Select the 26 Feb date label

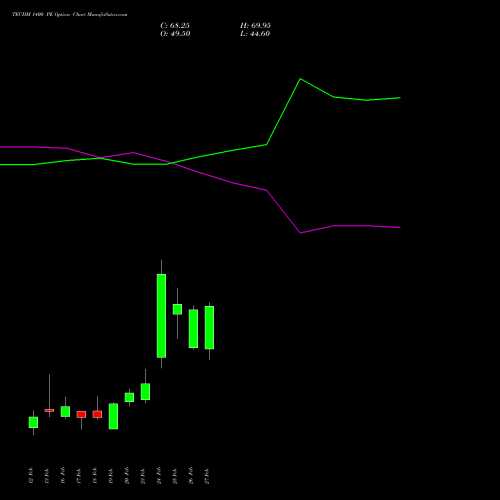[x=191, y=476]
